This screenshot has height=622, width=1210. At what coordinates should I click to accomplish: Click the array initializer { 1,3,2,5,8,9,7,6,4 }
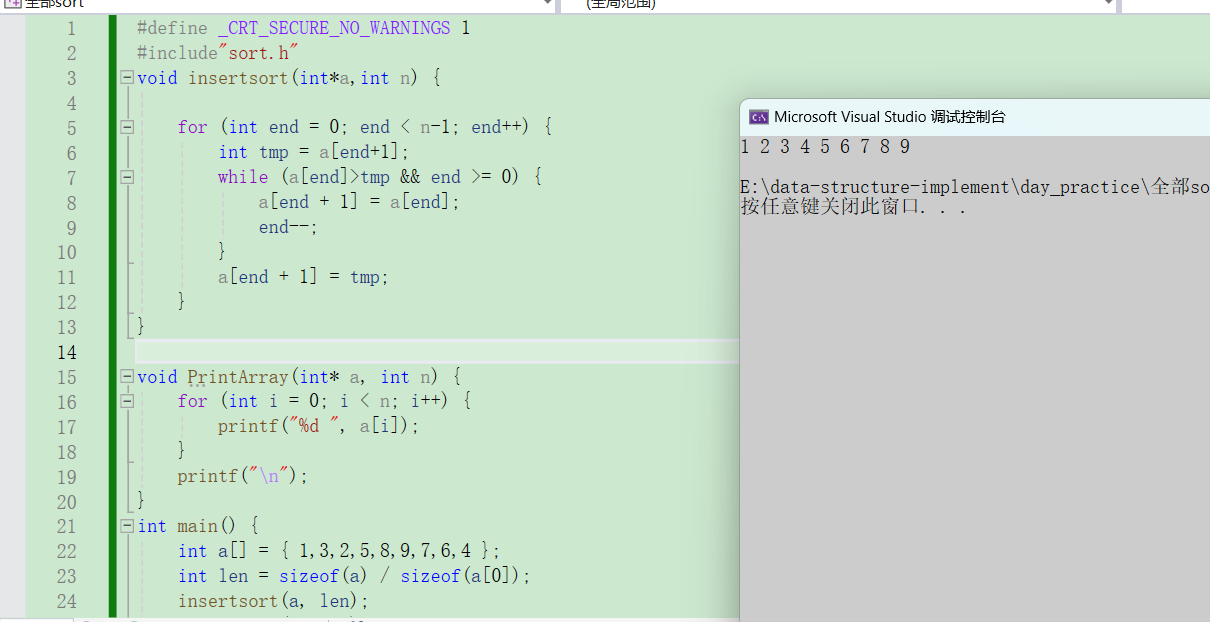click(387, 551)
